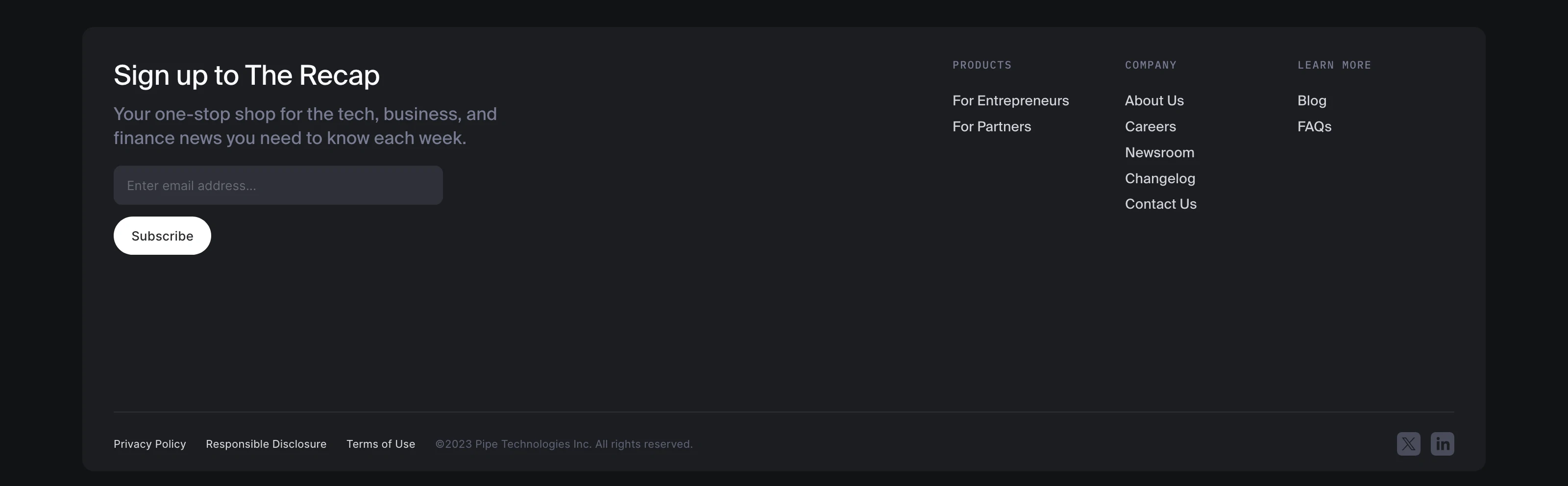Focus the Enter email address field
This screenshot has height=486, width=1568.
pos(277,185)
